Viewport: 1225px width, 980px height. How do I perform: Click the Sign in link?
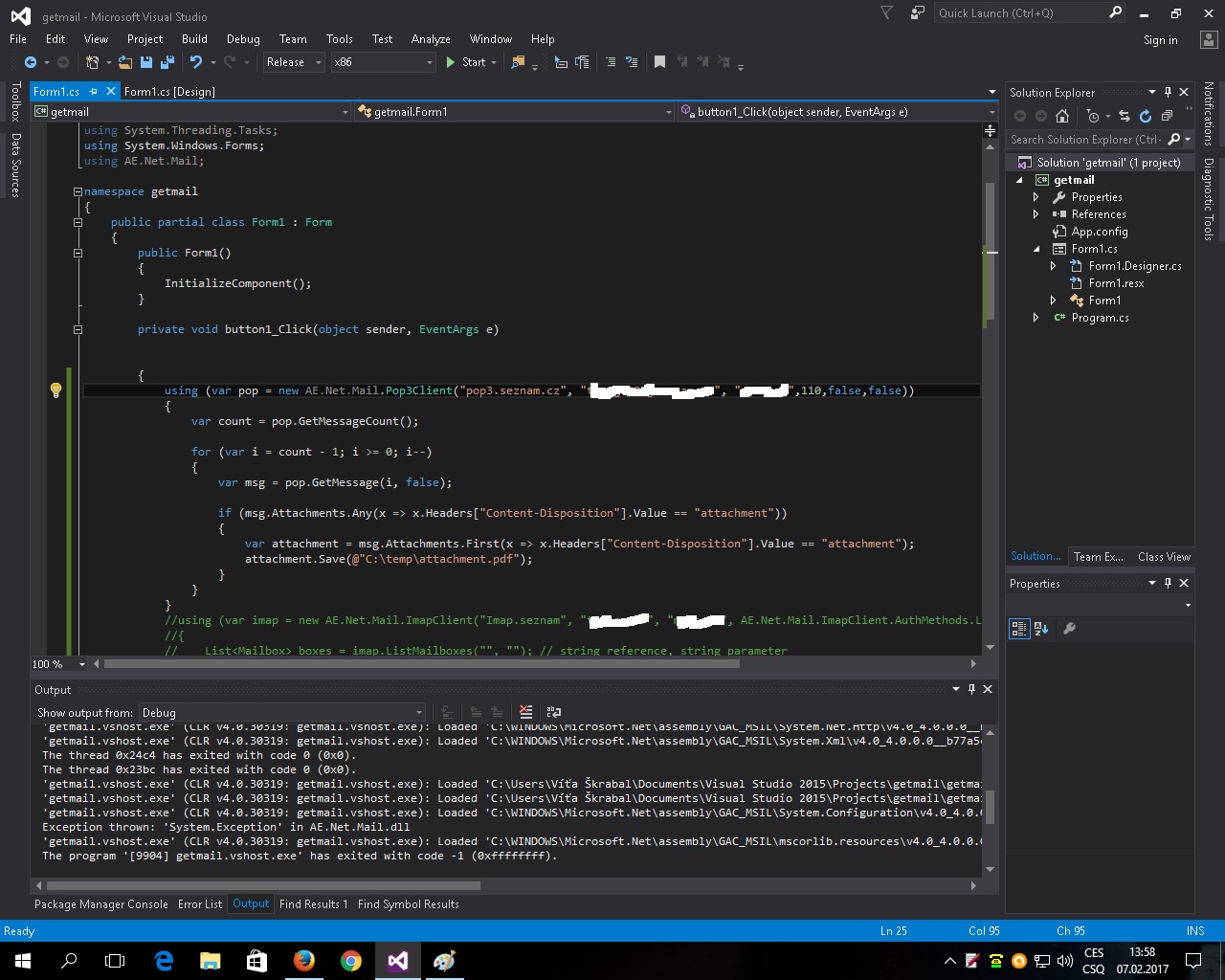click(x=1160, y=40)
